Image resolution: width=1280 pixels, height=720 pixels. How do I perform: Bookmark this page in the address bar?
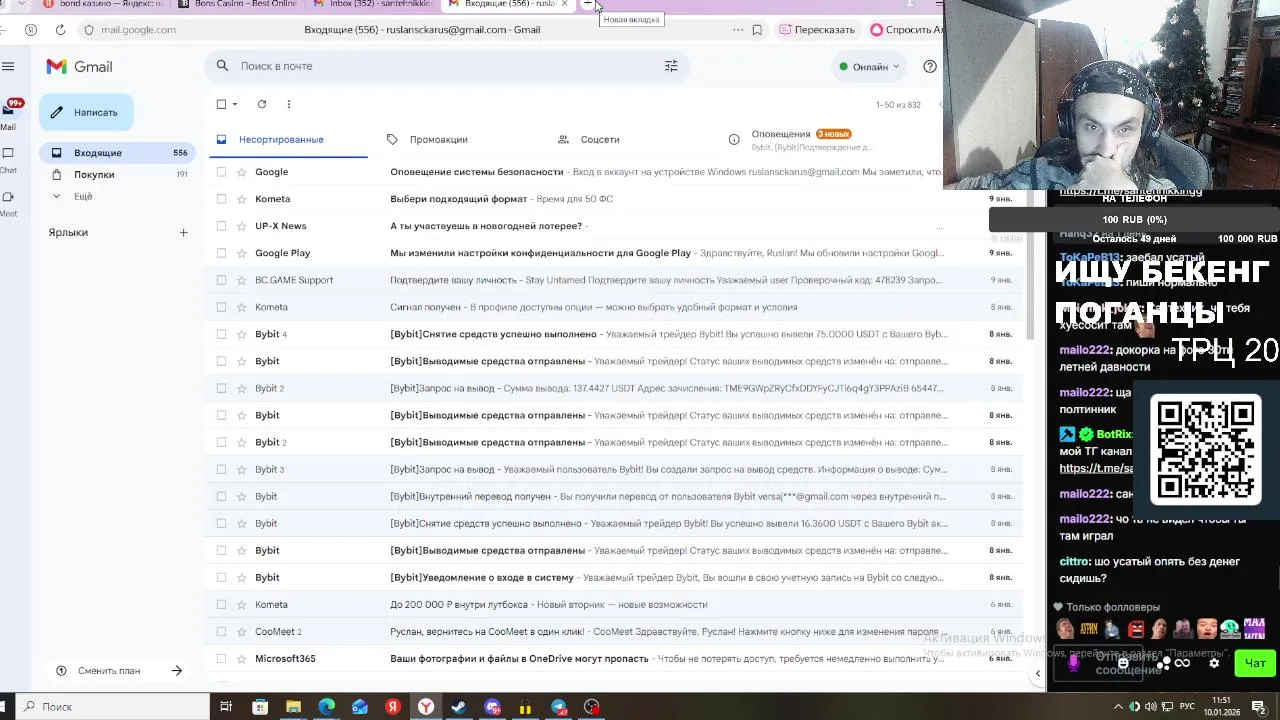pos(757,30)
